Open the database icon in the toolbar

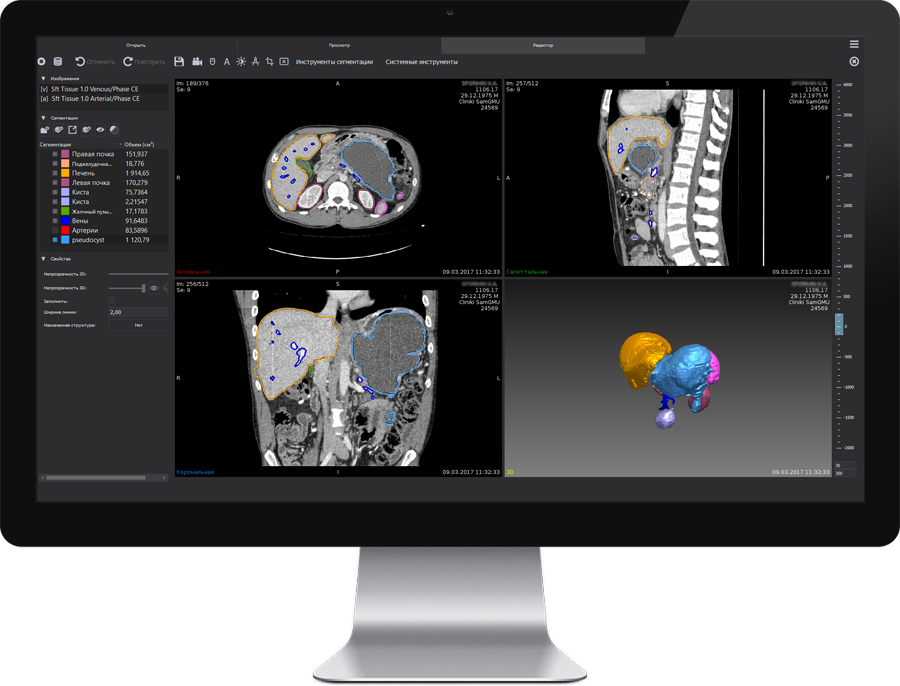pyautogui.click(x=58, y=62)
